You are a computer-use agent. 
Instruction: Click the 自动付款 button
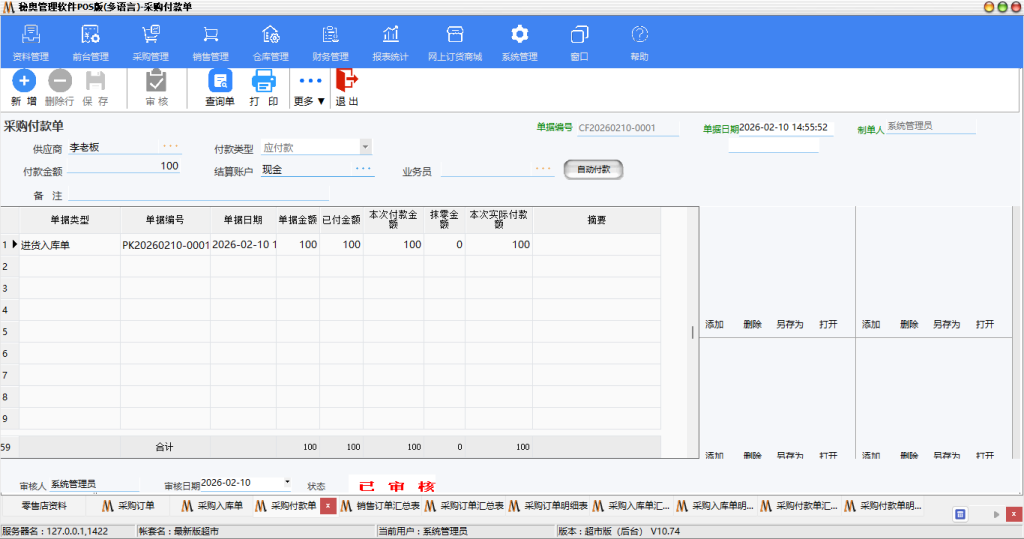593,170
